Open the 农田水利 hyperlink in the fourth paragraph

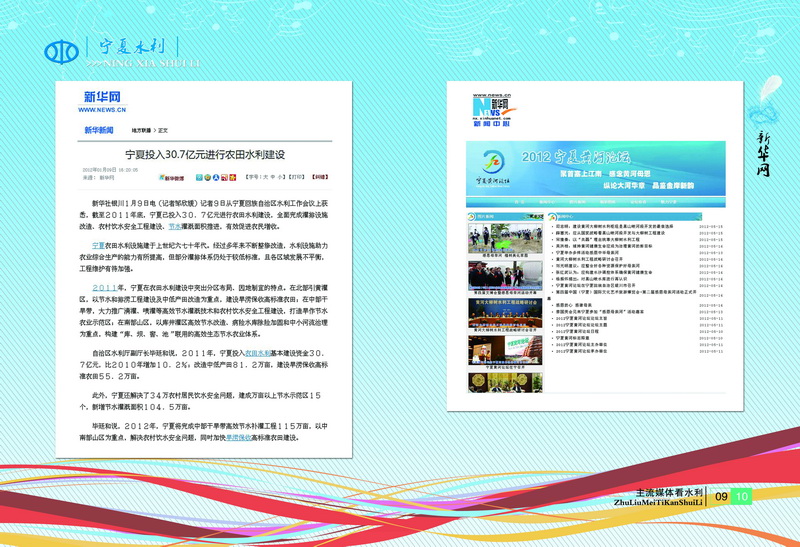coord(258,353)
